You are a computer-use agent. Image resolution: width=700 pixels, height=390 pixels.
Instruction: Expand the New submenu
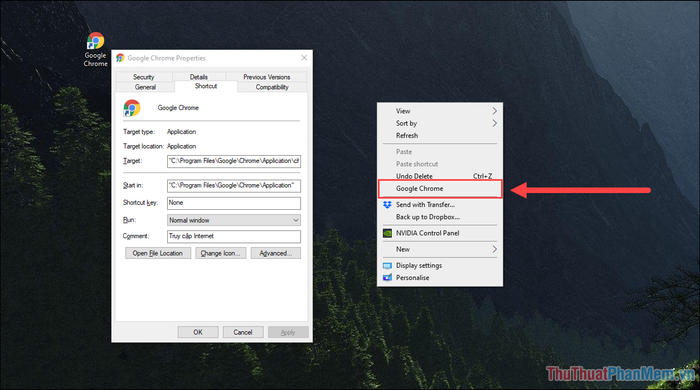(440, 249)
